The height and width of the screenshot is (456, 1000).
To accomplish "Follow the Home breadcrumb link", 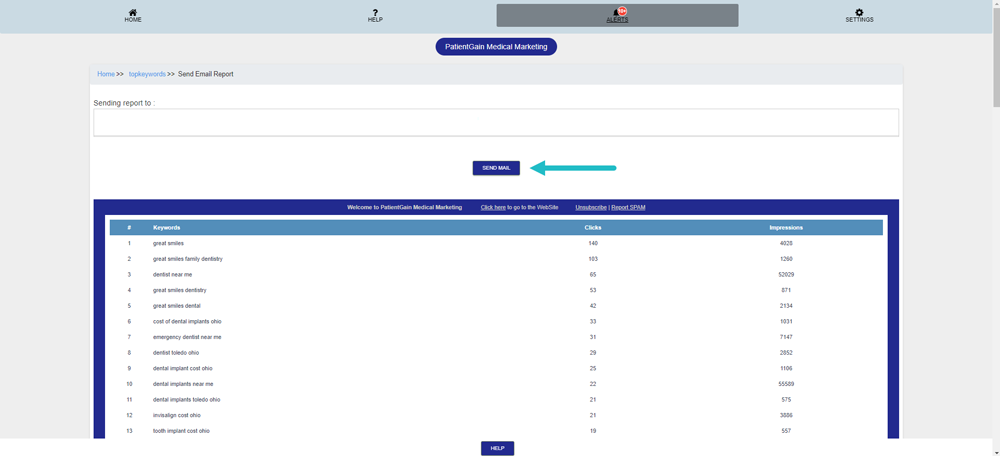I will point(106,74).
